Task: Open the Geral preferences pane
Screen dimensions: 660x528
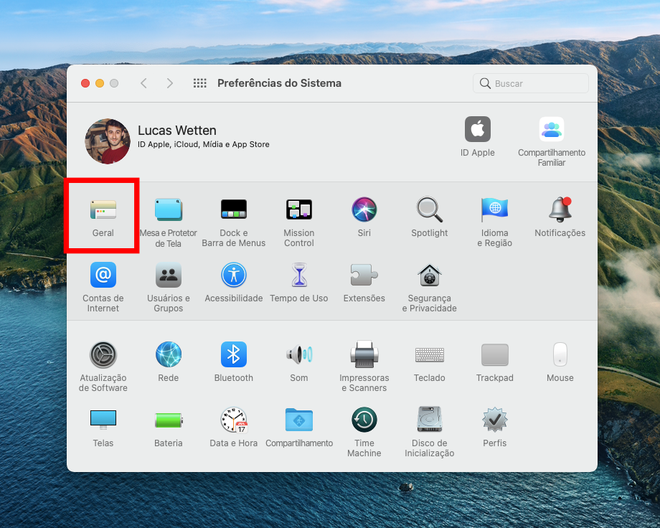Action: [103, 210]
